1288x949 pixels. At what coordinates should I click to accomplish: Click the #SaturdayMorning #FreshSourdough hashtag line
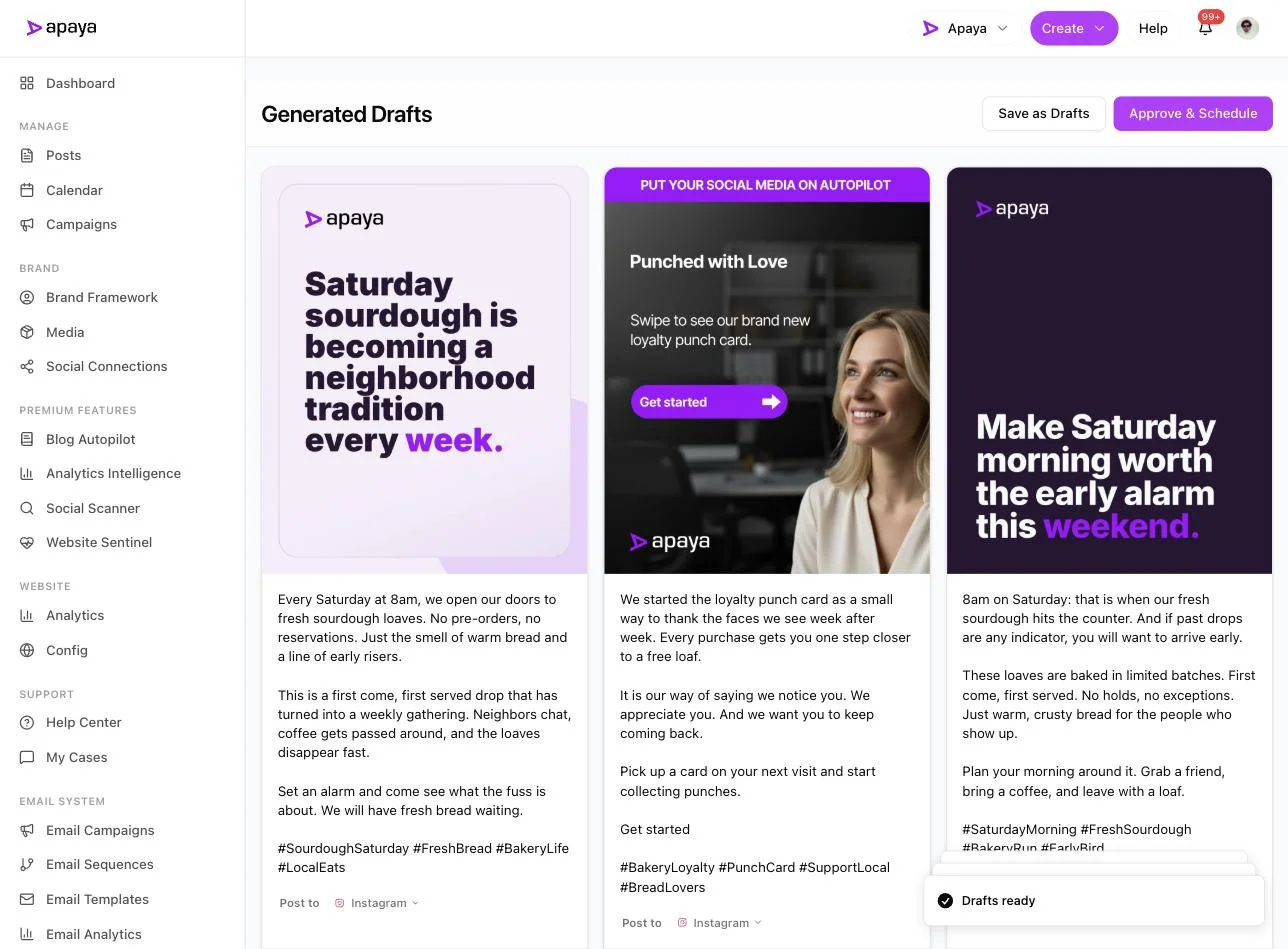tap(1077, 829)
